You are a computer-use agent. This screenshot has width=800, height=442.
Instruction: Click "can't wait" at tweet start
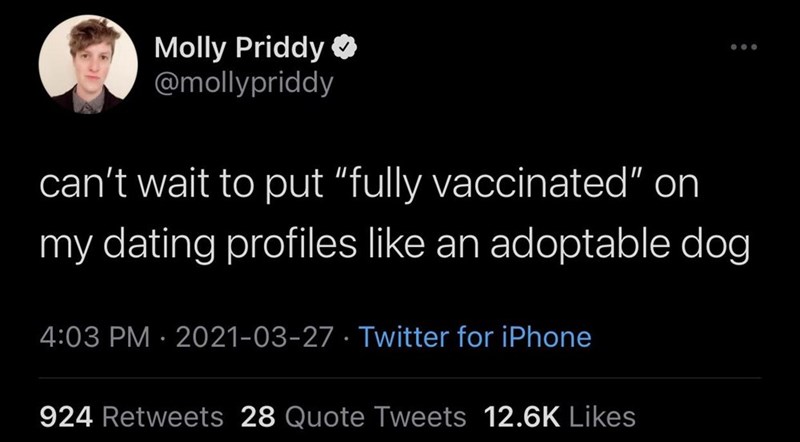click(108, 188)
